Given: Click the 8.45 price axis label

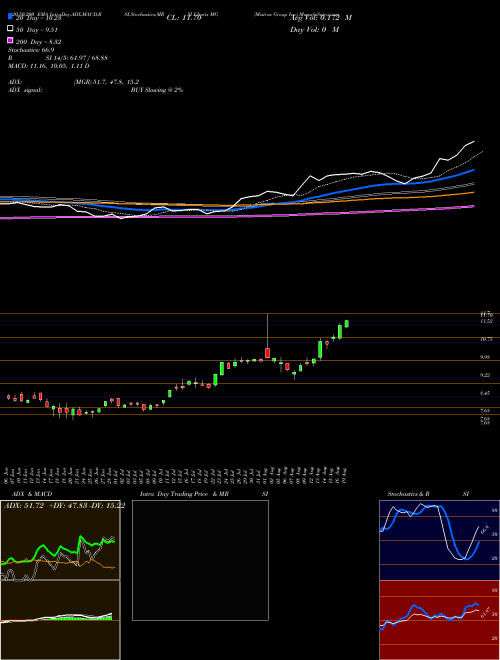Looking at the screenshot, I should [486, 393].
